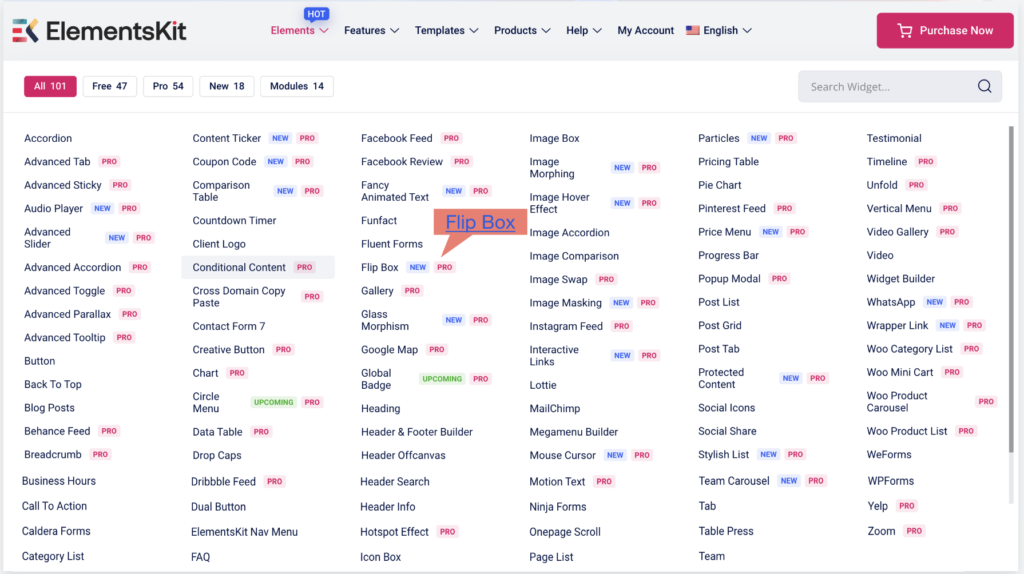1024x574 pixels.
Task: Click the US flag language icon
Action: tap(692, 30)
